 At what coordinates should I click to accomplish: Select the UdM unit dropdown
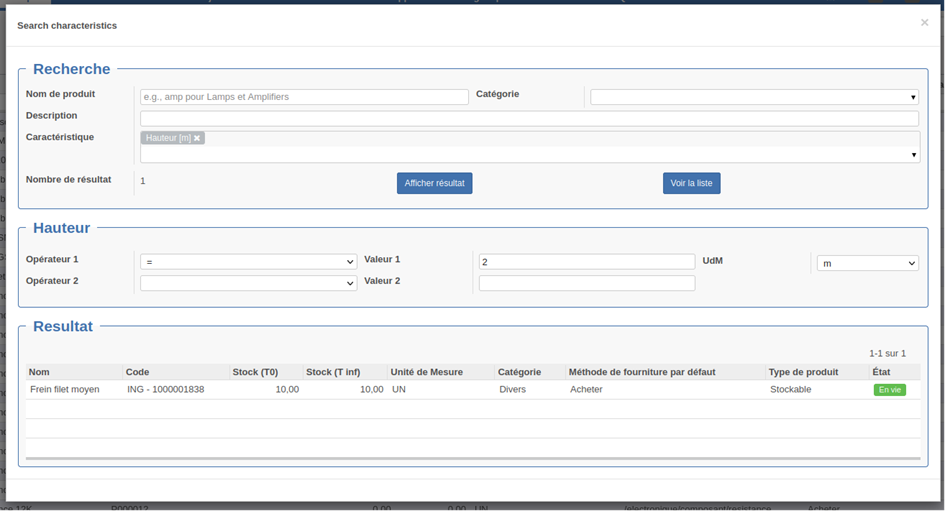pyautogui.click(x=867, y=263)
